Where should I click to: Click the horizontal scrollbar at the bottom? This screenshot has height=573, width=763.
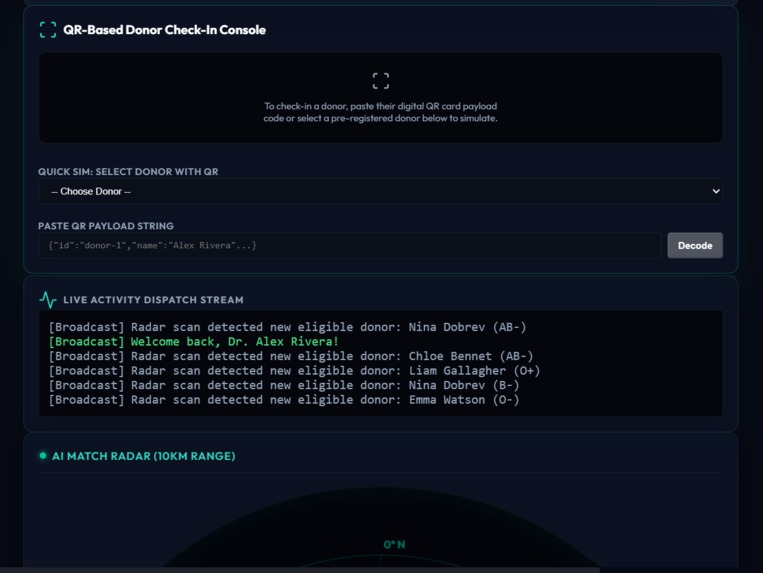(300, 570)
